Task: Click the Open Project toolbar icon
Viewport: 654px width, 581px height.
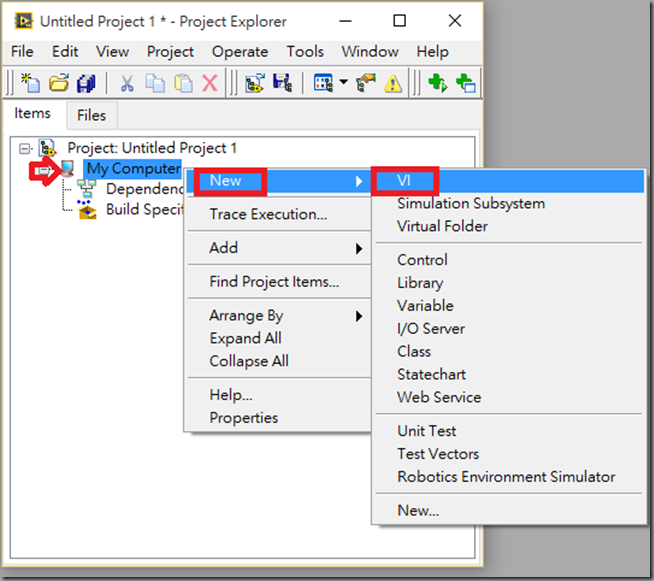Action: (x=254, y=83)
